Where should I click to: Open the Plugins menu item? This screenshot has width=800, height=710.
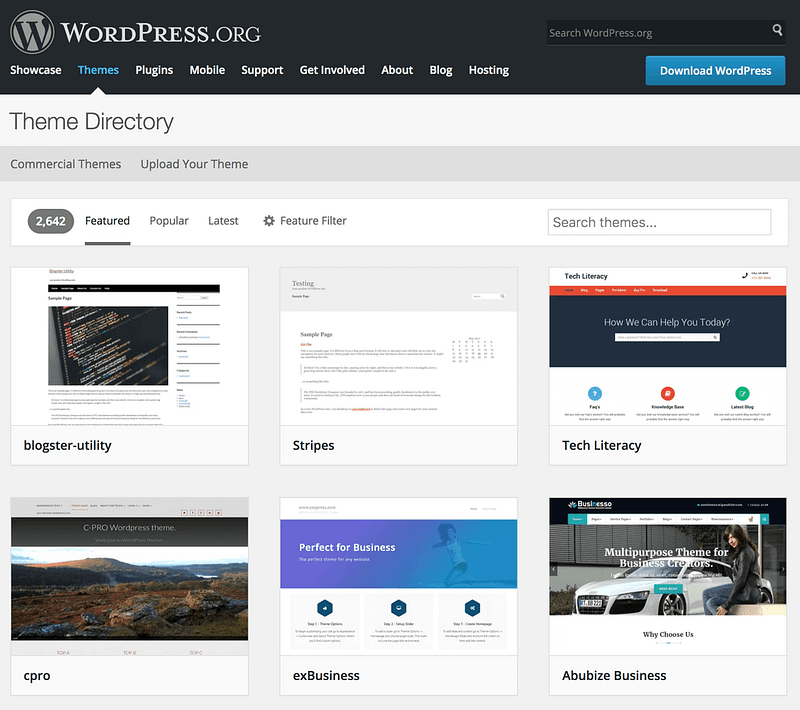[153, 70]
